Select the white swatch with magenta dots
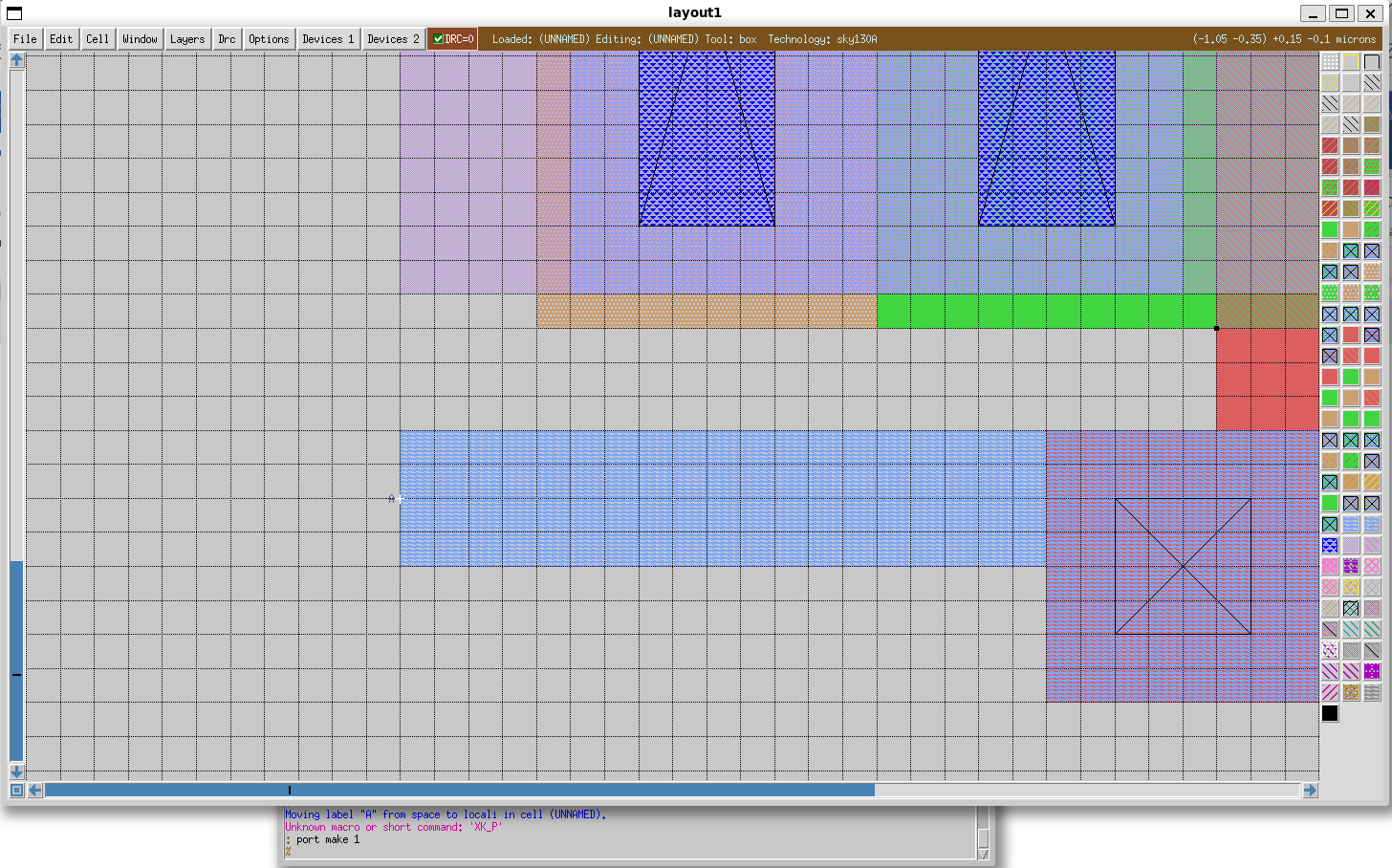This screenshot has width=1392, height=868. tap(1330, 650)
